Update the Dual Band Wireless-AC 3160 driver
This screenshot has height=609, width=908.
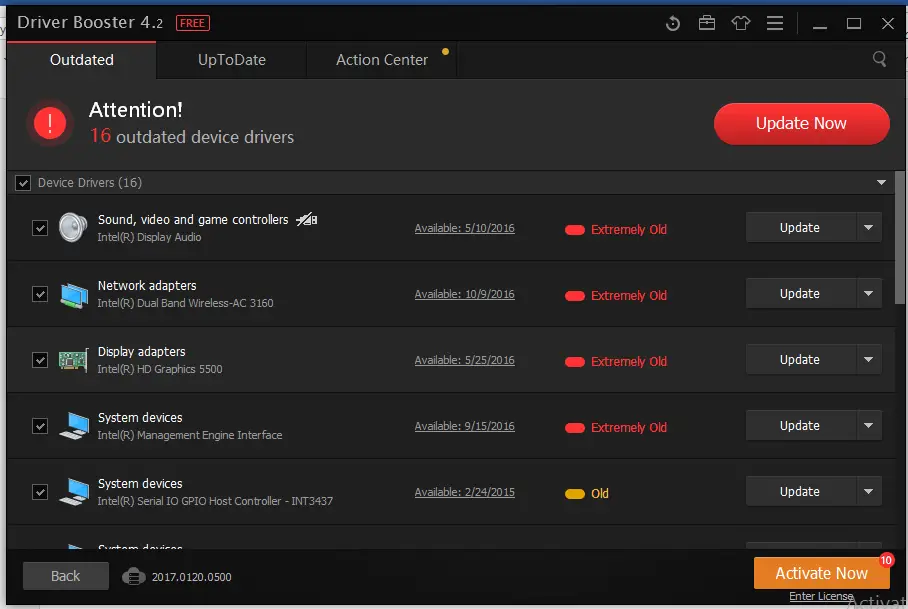click(800, 294)
